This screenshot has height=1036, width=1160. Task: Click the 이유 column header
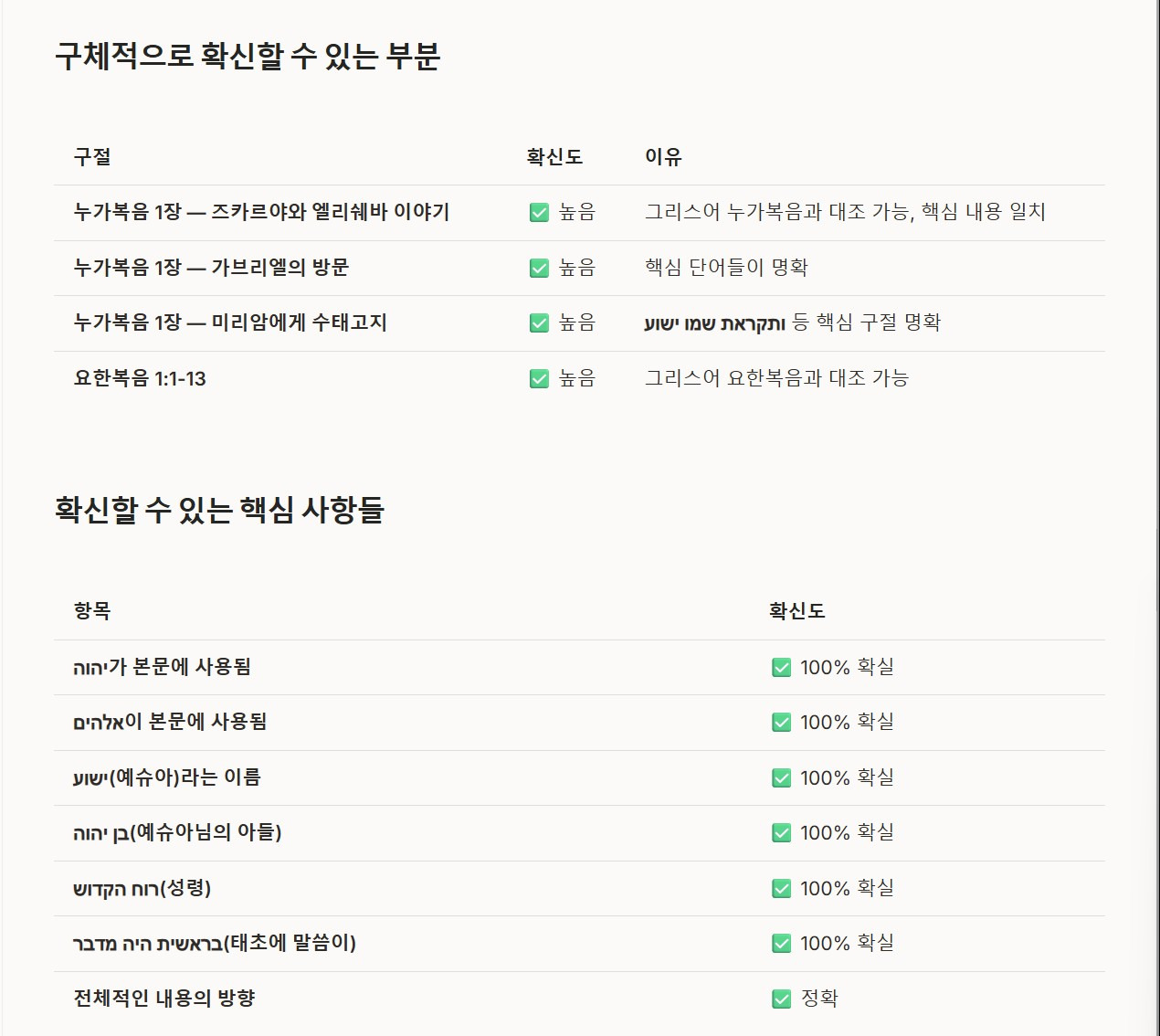tap(663, 157)
